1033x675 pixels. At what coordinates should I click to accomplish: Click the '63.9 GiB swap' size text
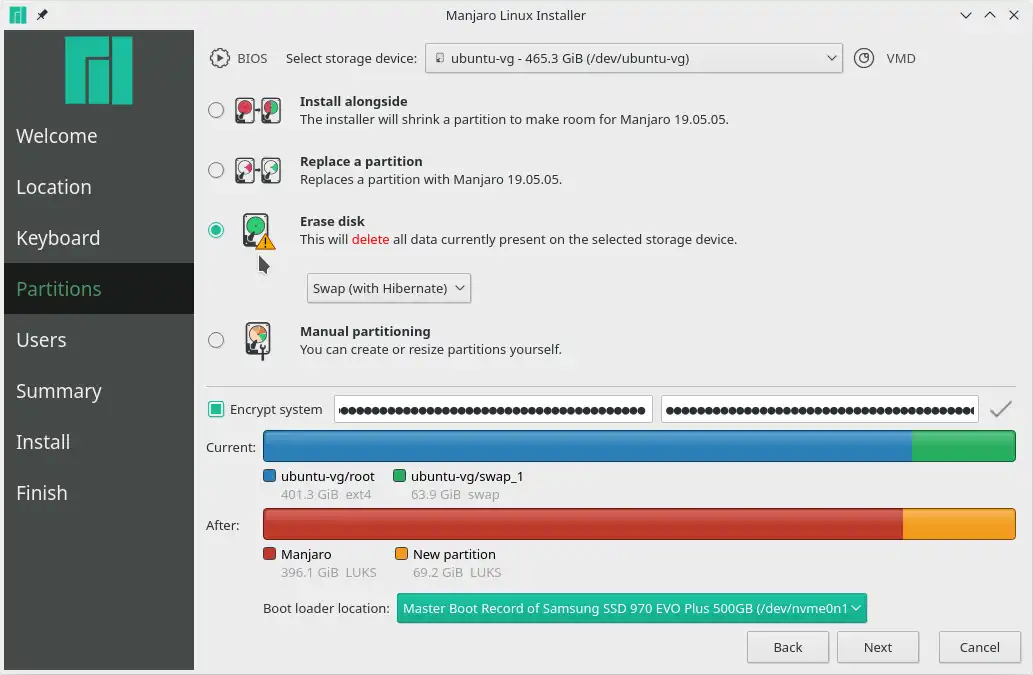pyautogui.click(x=455, y=495)
